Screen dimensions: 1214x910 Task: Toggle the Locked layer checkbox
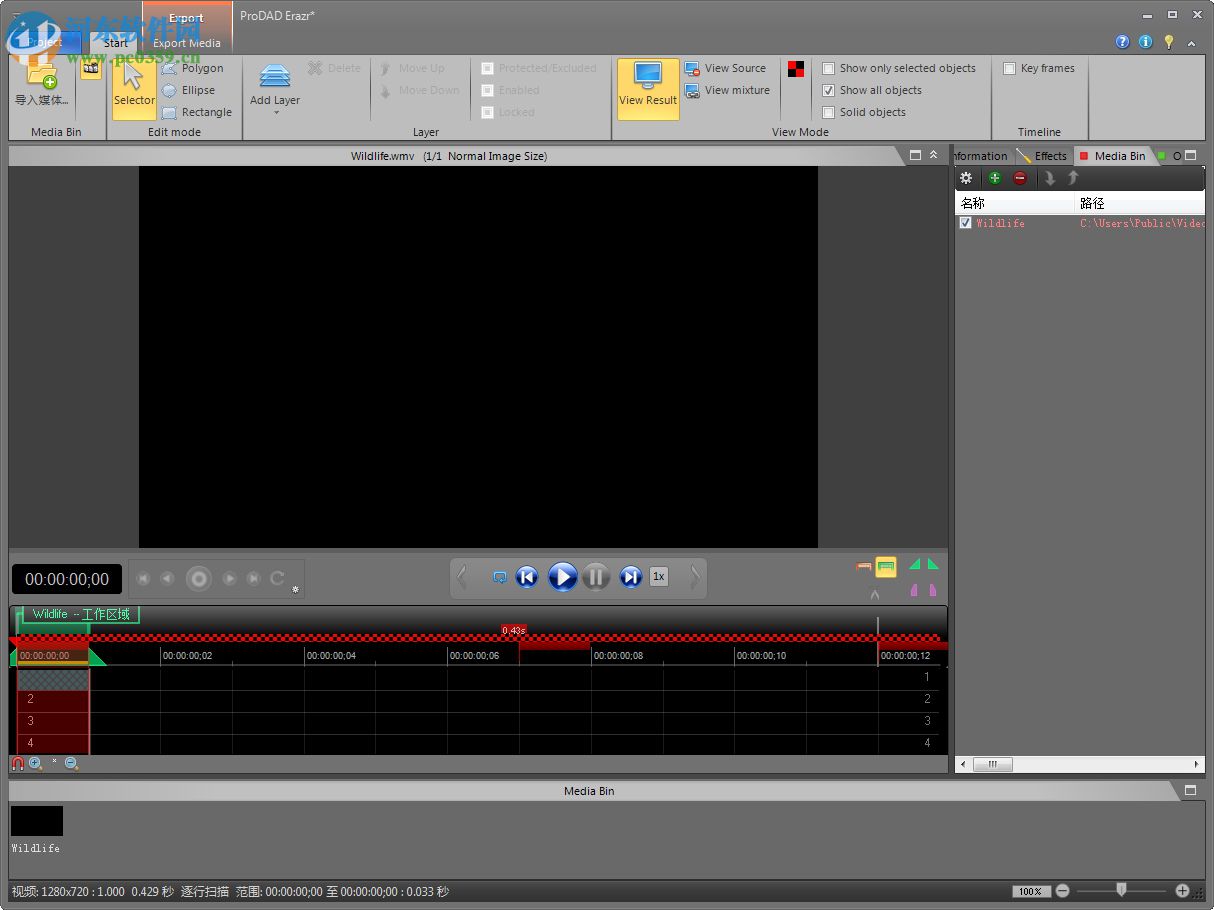pos(487,112)
